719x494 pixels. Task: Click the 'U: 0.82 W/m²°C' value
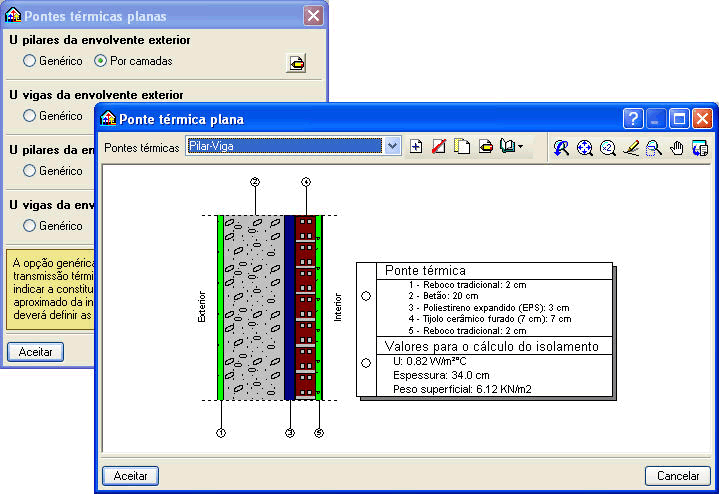click(430, 361)
